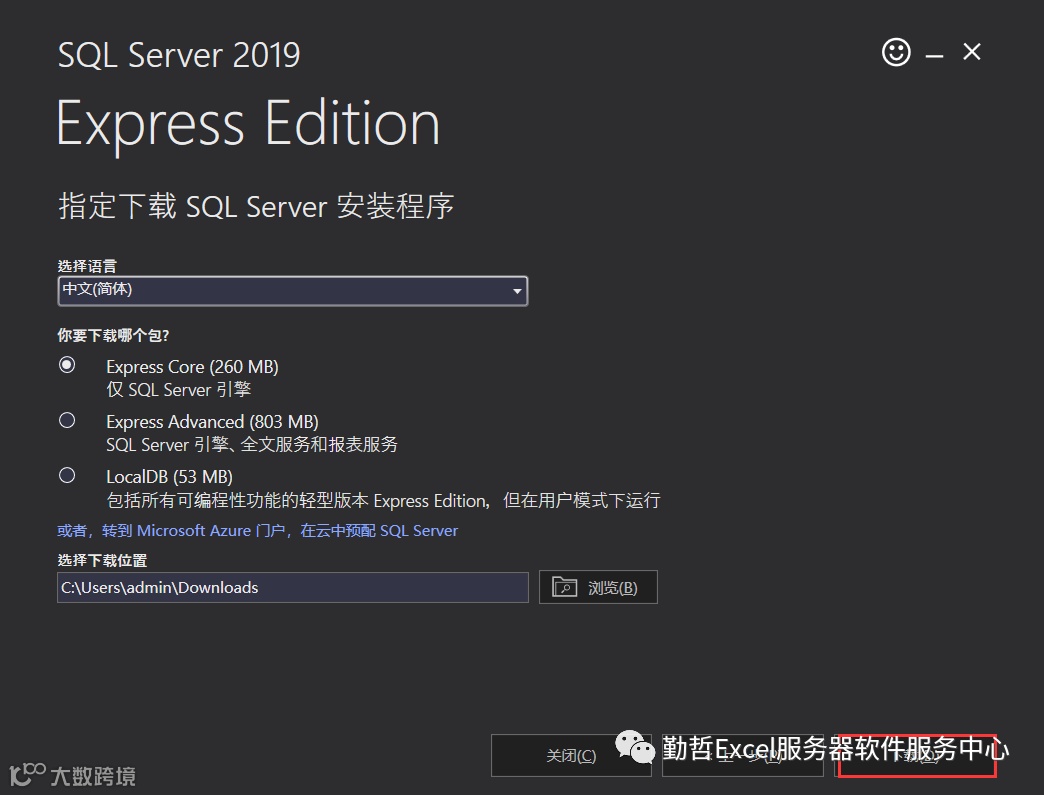Click the download button in the red box
Image resolution: width=1044 pixels, height=795 pixels.
[x=917, y=756]
